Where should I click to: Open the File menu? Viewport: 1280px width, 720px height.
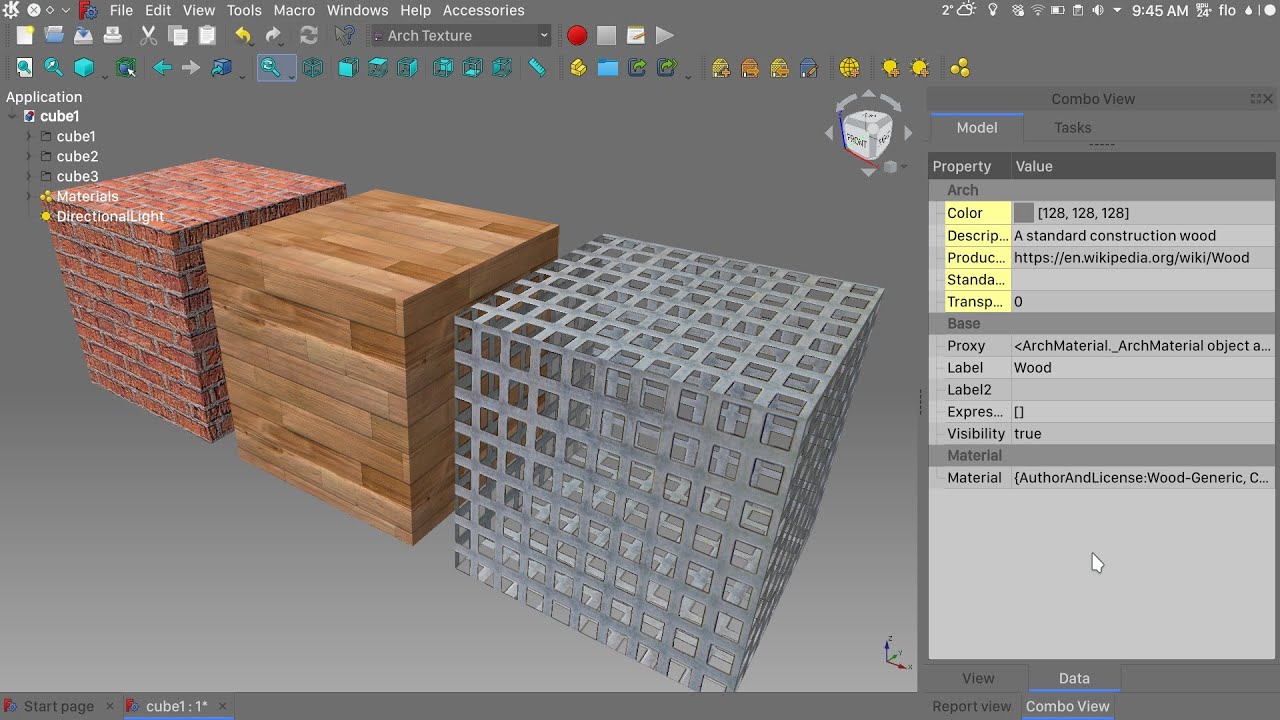click(121, 10)
